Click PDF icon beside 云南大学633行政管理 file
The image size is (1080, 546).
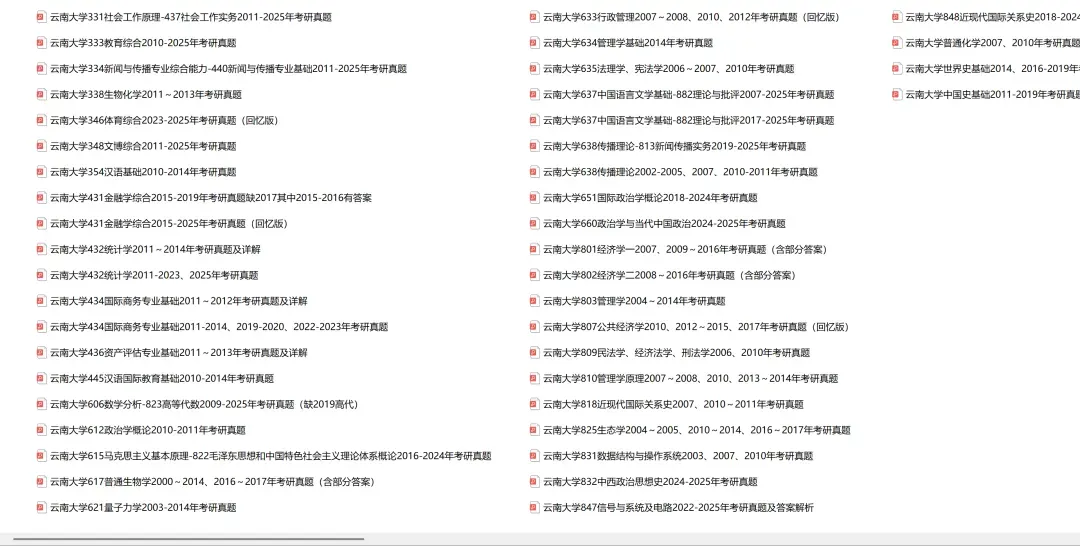[534, 17]
